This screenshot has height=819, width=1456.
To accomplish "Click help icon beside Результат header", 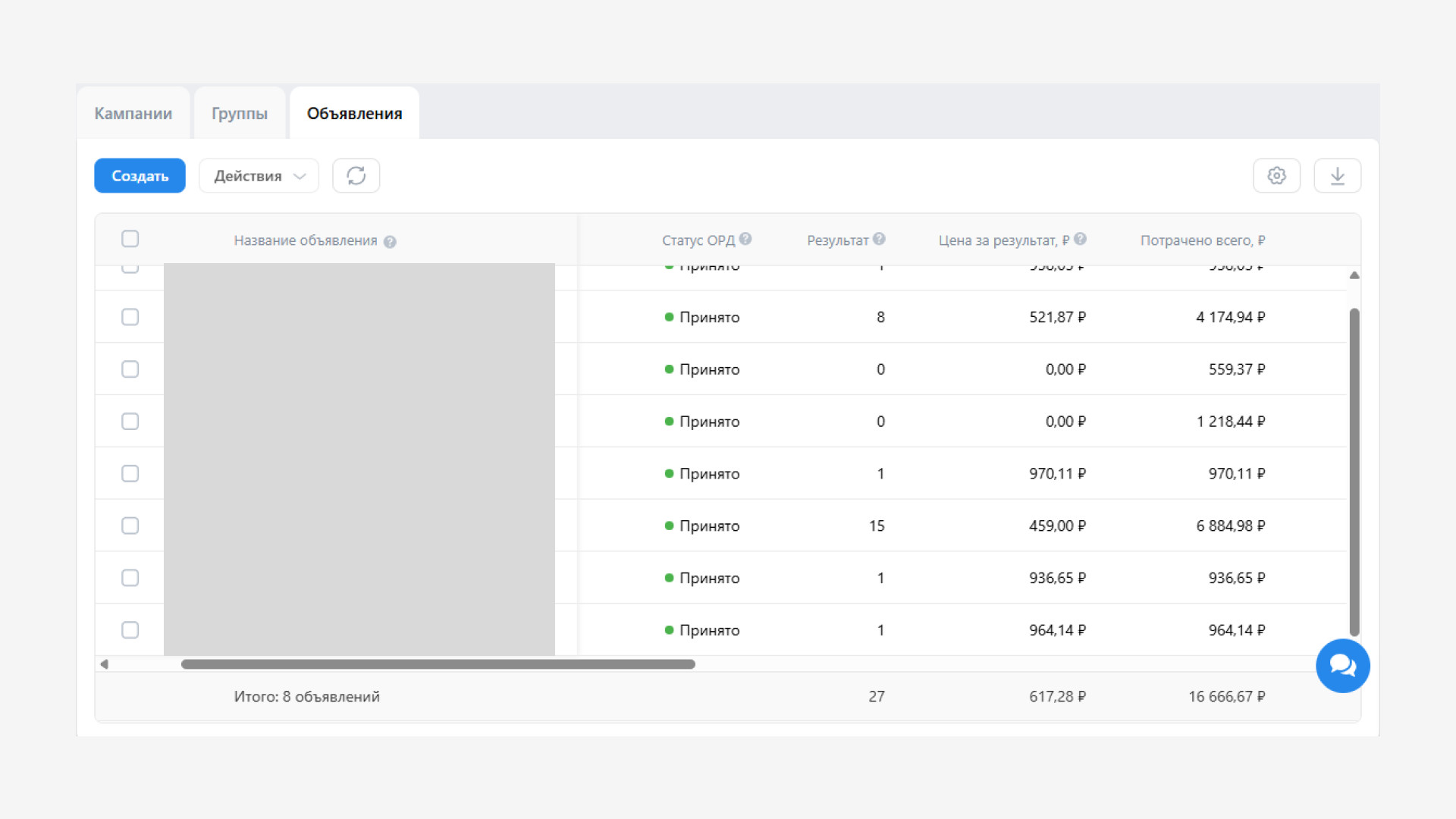I will [x=879, y=239].
